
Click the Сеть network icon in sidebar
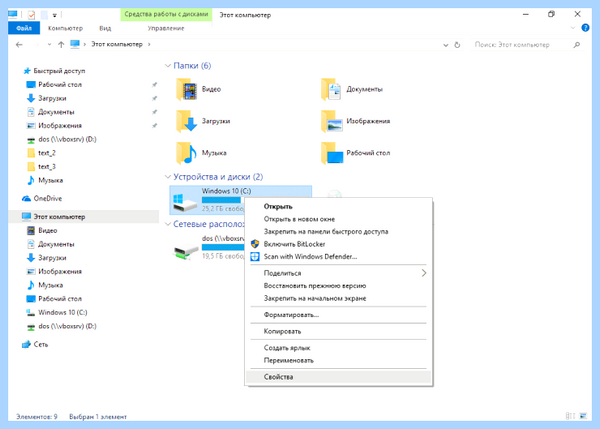pos(26,344)
